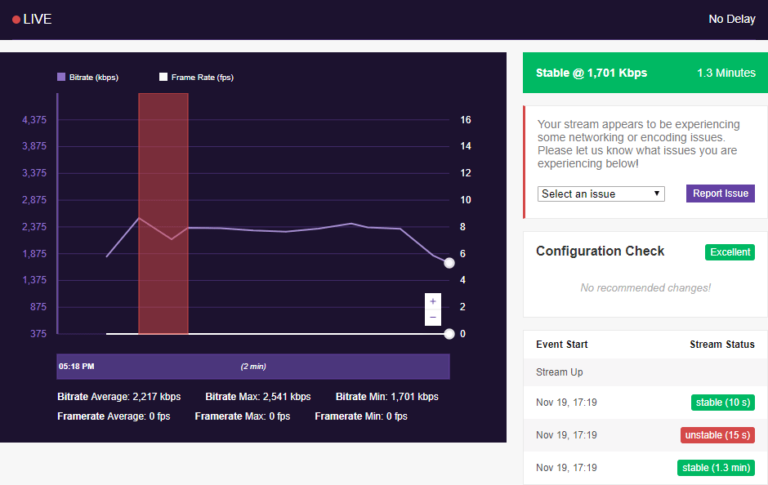Click the Event Start column header
This screenshot has height=485, width=768.
(562, 344)
